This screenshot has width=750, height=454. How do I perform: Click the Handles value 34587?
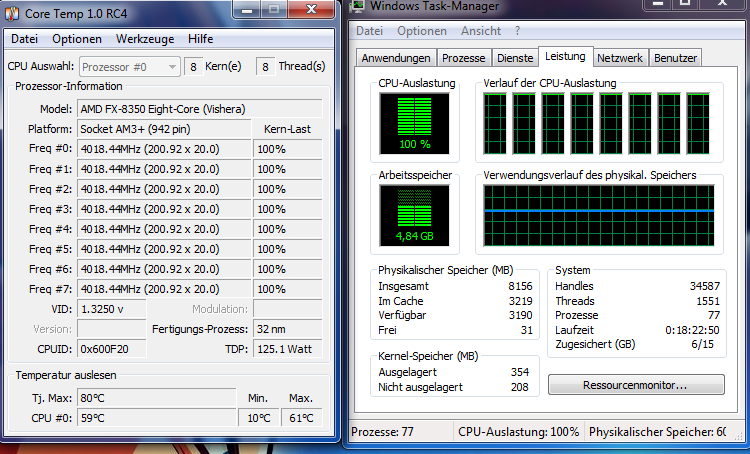[705, 286]
